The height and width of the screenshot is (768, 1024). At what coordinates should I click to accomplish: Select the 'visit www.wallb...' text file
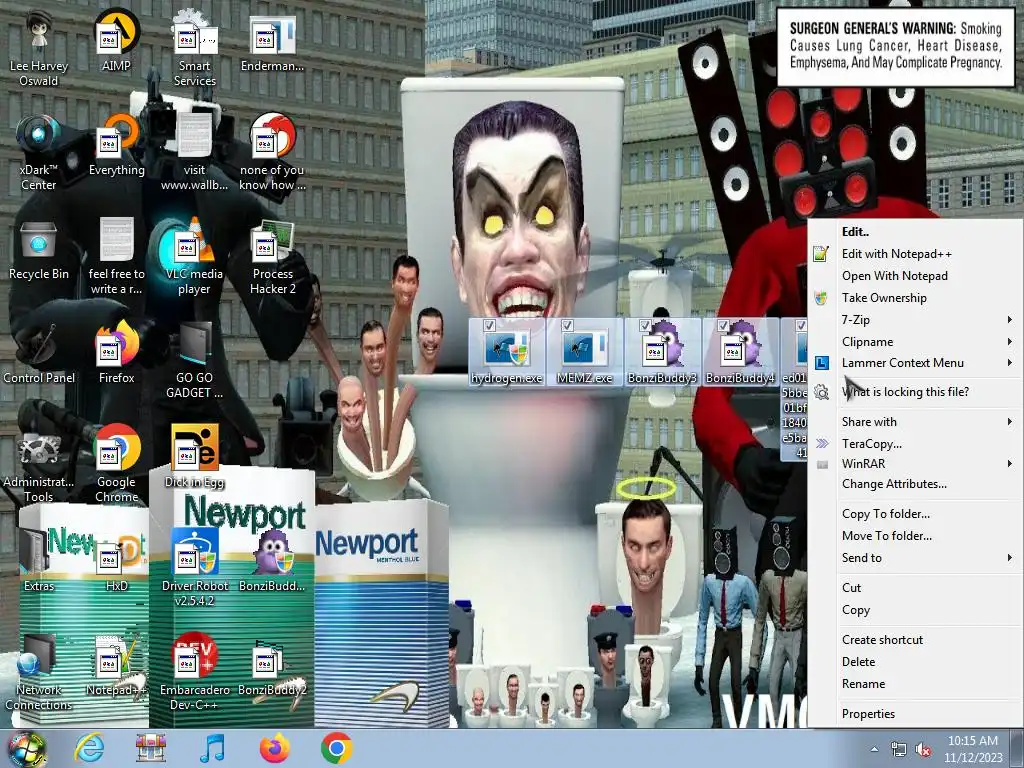coord(195,153)
